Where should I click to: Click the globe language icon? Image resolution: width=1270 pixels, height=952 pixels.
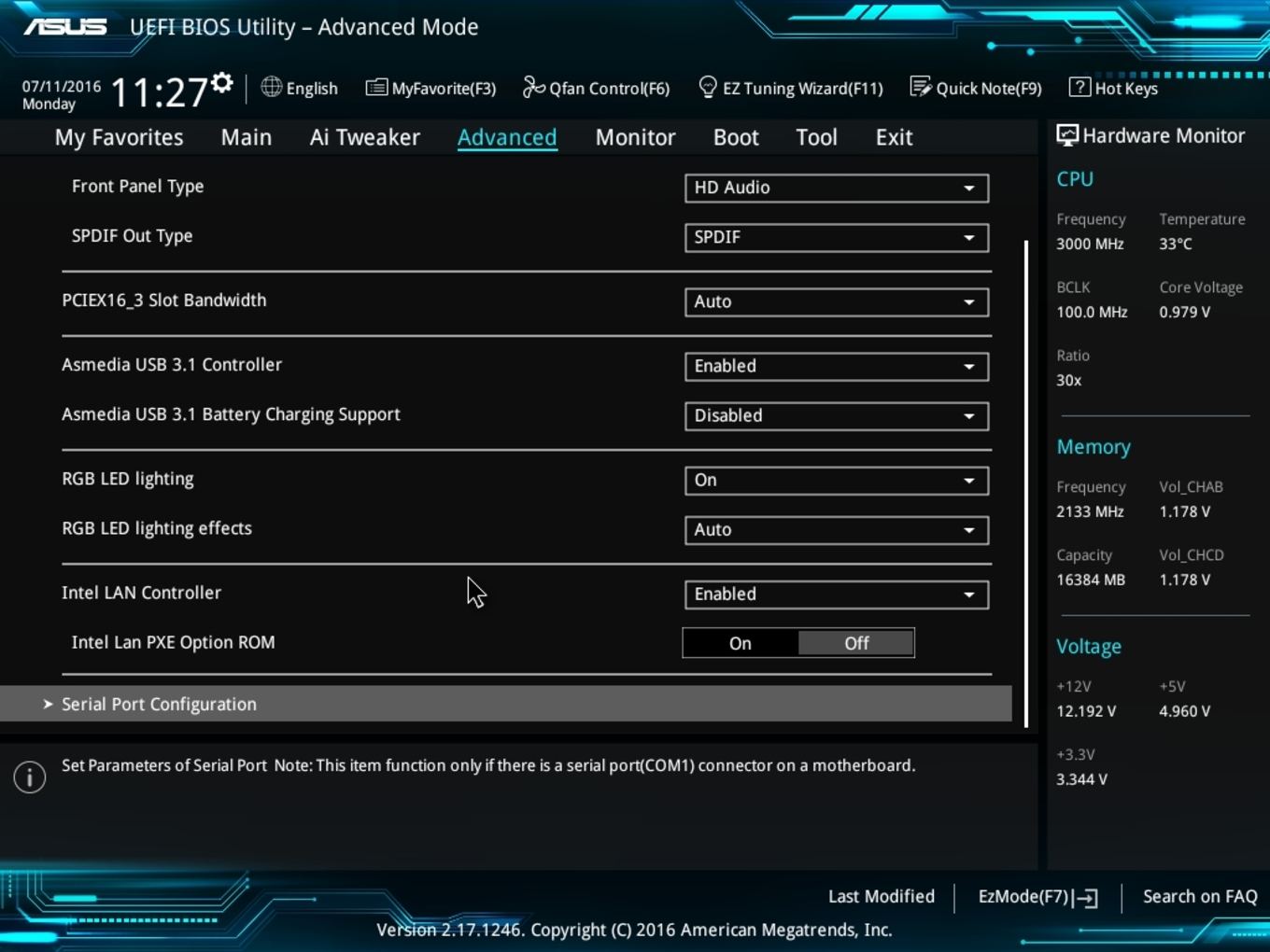pos(271,87)
